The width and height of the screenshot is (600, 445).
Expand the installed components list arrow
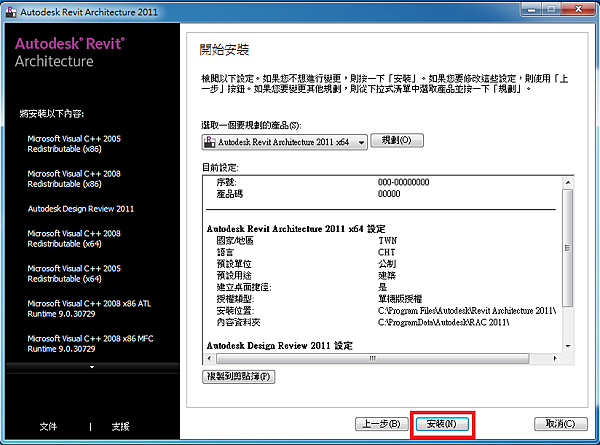click(92, 367)
